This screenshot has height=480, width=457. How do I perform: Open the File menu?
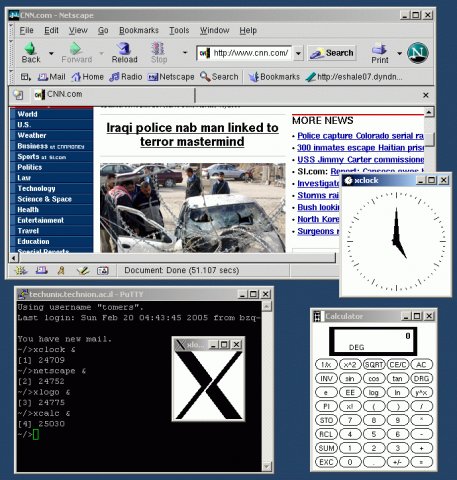[x=26, y=30]
